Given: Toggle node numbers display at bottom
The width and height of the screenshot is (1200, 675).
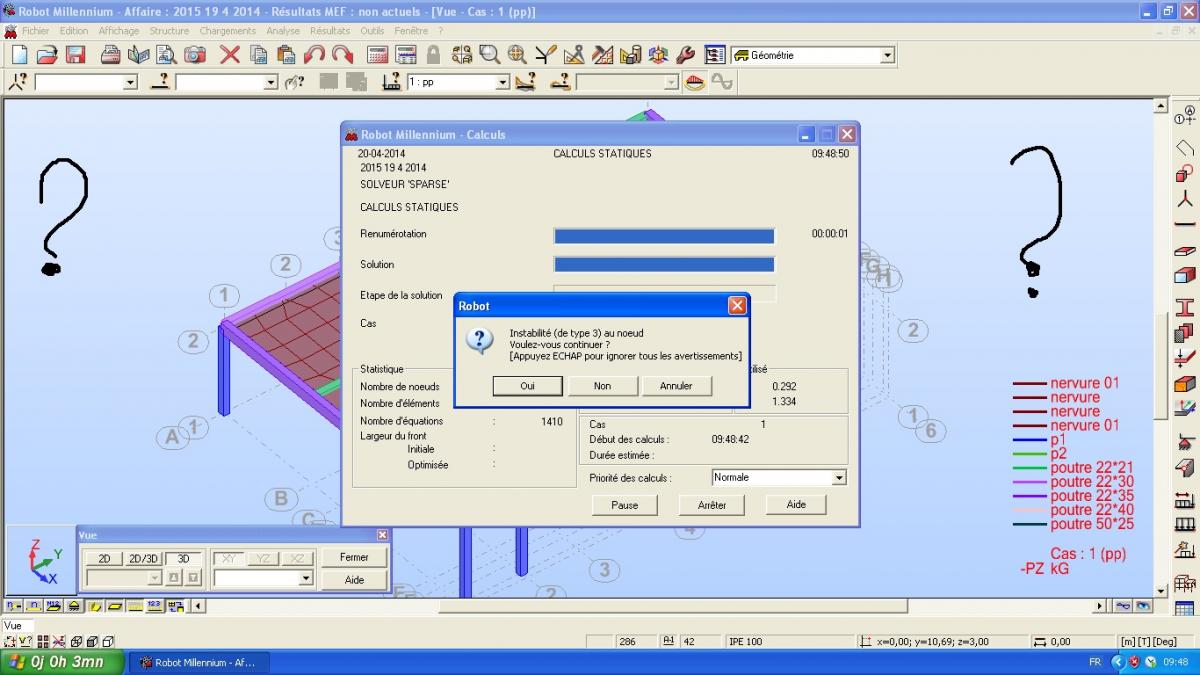Looking at the screenshot, I should pos(13,605).
